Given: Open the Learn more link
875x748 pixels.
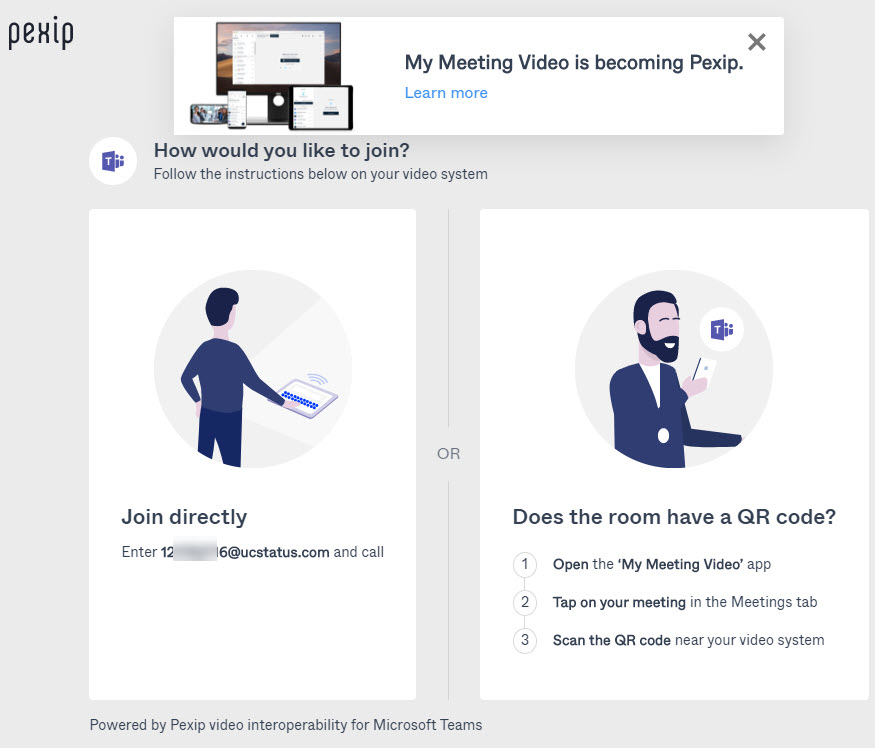Looking at the screenshot, I should [x=446, y=93].
